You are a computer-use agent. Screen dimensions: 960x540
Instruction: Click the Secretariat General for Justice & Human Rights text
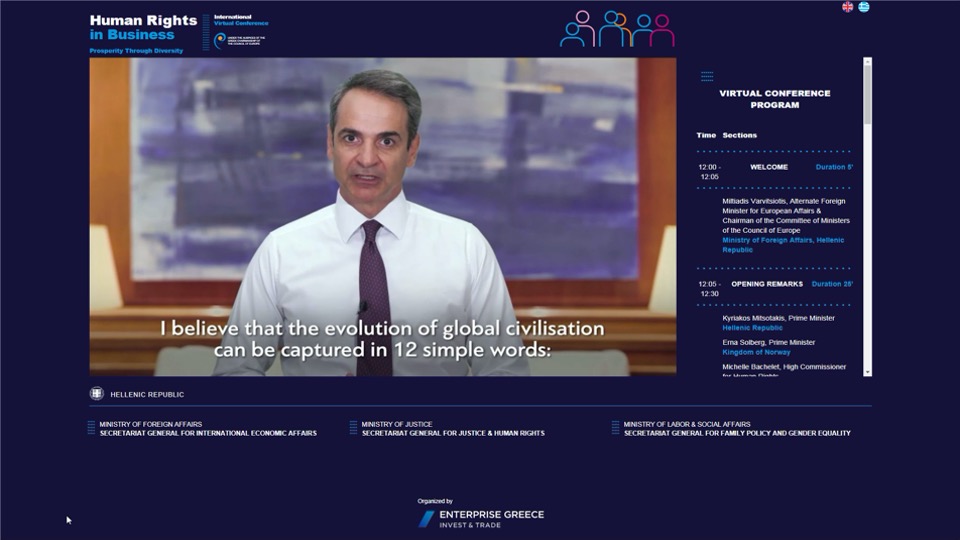453,433
